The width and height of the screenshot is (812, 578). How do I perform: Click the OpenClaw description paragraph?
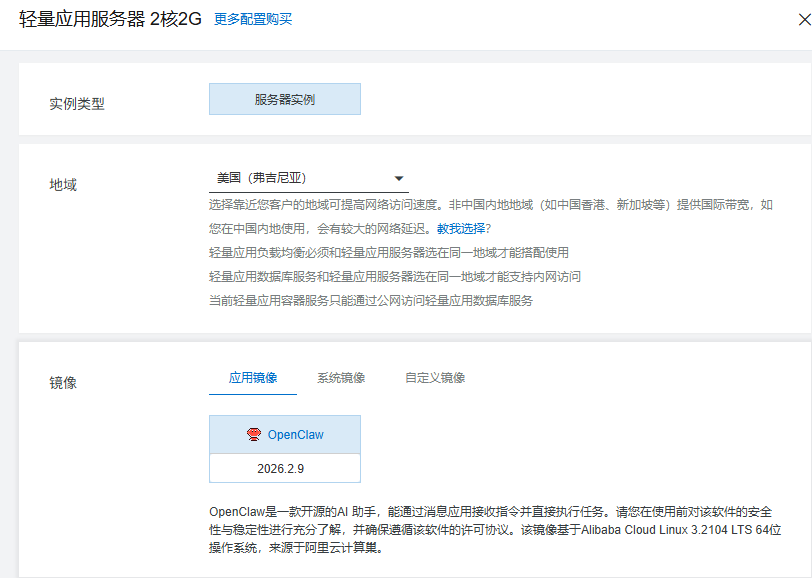point(490,529)
